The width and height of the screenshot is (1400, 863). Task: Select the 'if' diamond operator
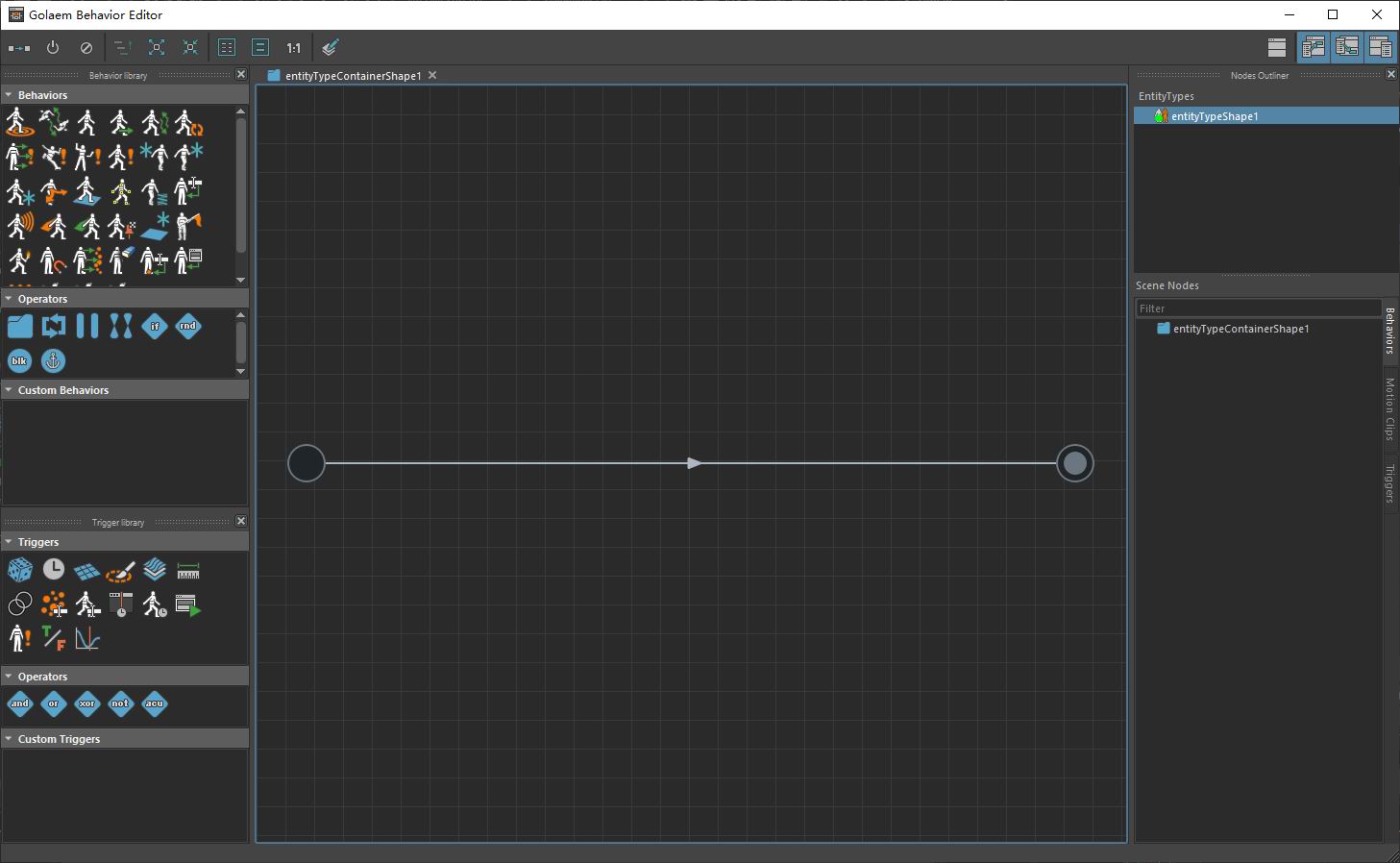point(155,327)
